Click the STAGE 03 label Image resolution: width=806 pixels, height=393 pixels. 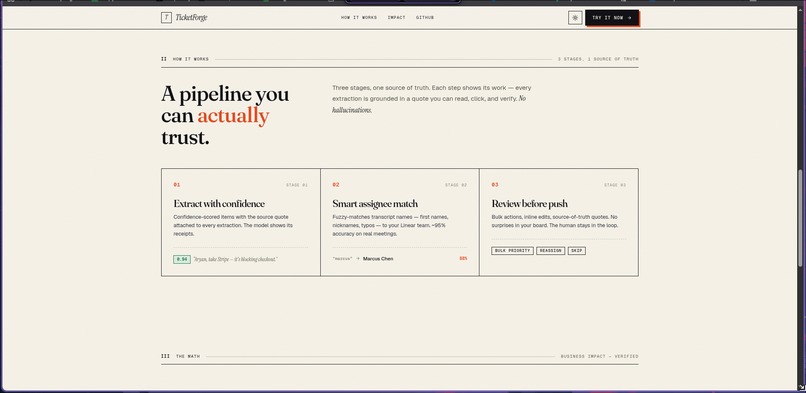point(615,185)
